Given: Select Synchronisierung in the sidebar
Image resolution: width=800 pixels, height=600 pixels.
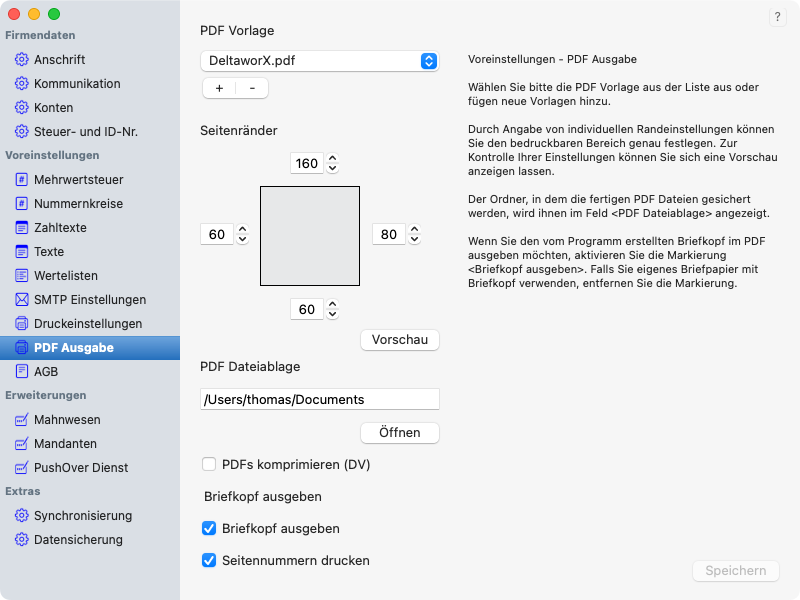Looking at the screenshot, I should (x=82, y=516).
